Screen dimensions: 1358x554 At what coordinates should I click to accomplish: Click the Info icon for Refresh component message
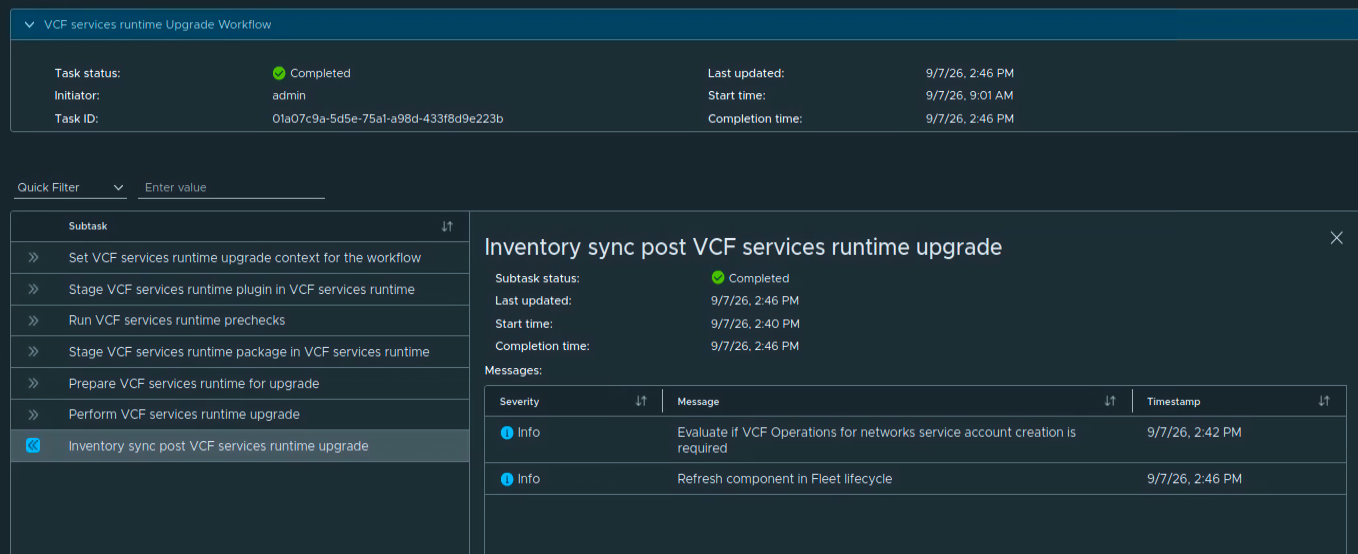pyautogui.click(x=506, y=479)
